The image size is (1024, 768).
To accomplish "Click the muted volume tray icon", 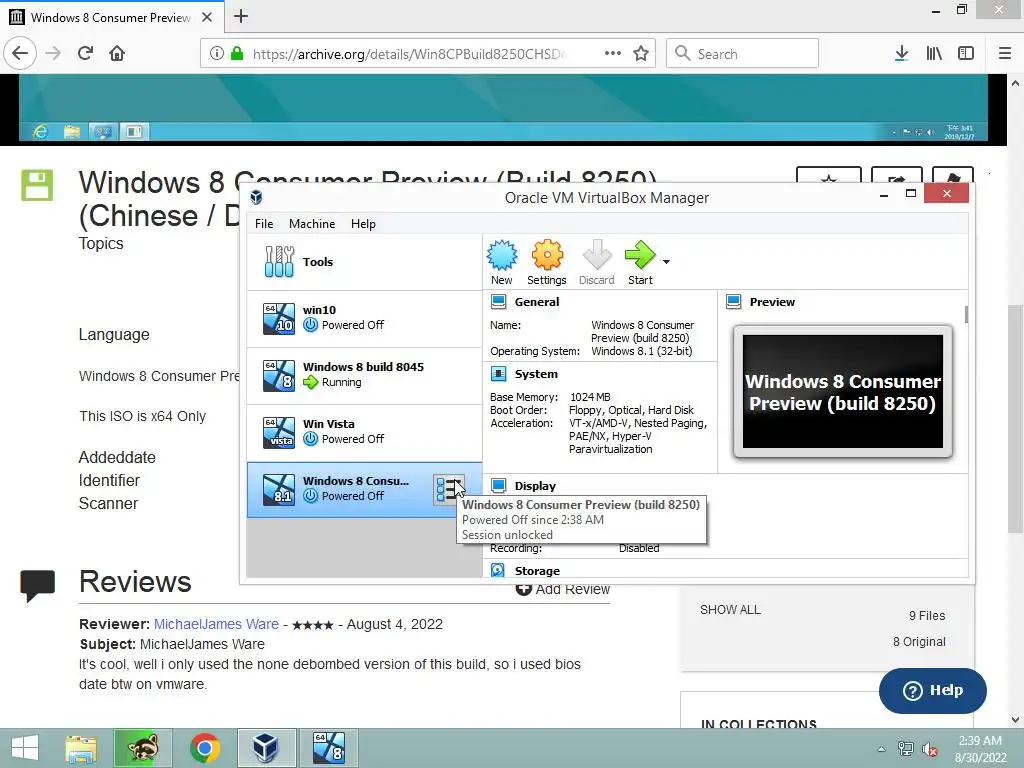I will point(929,749).
